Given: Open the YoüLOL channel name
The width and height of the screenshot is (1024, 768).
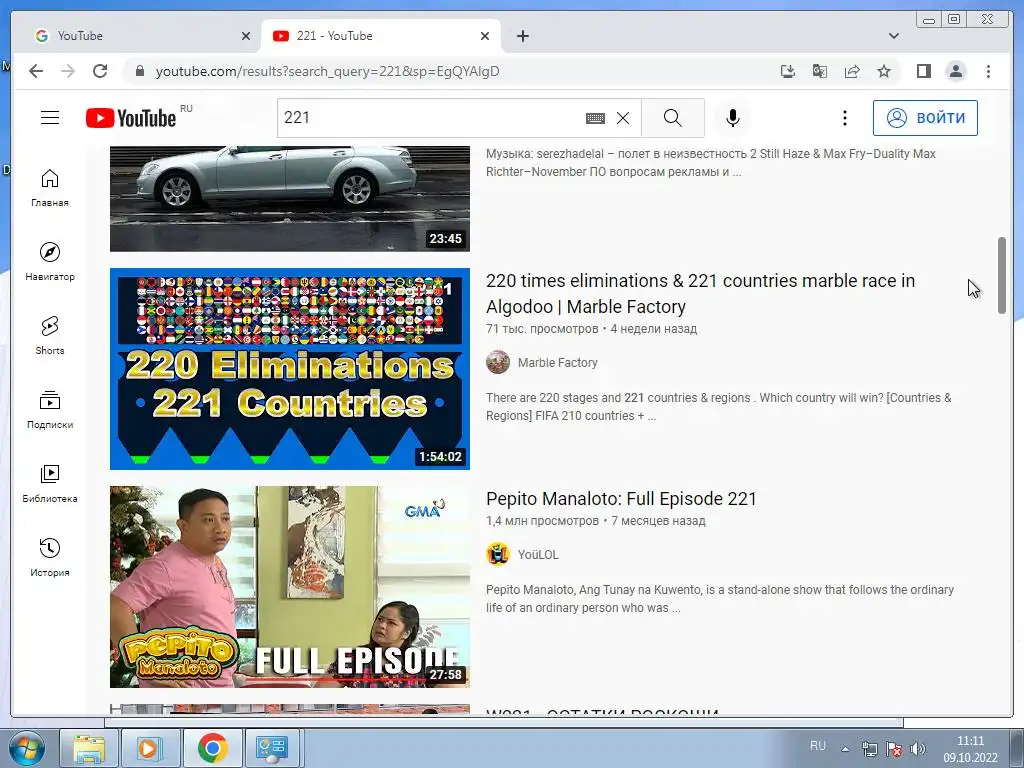Looking at the screenshot, I should [538, 555].
